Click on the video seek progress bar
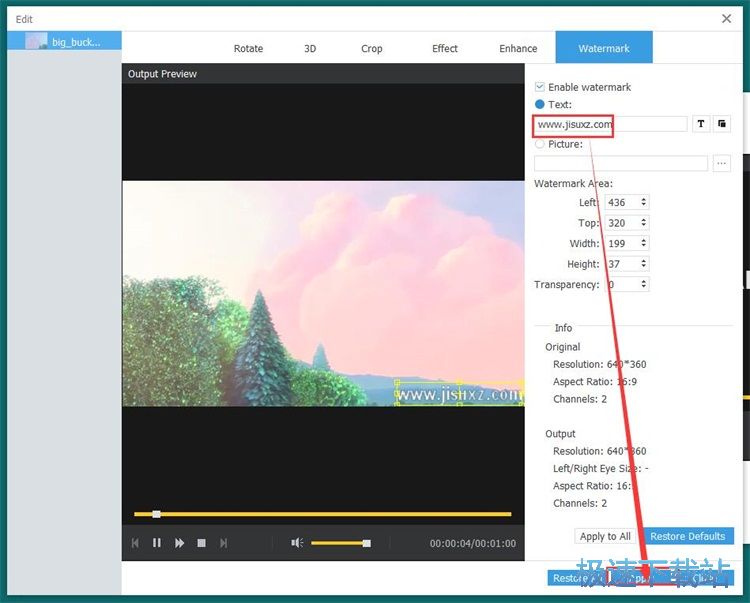This screenshot has width=750, height=603. (322, 514)
